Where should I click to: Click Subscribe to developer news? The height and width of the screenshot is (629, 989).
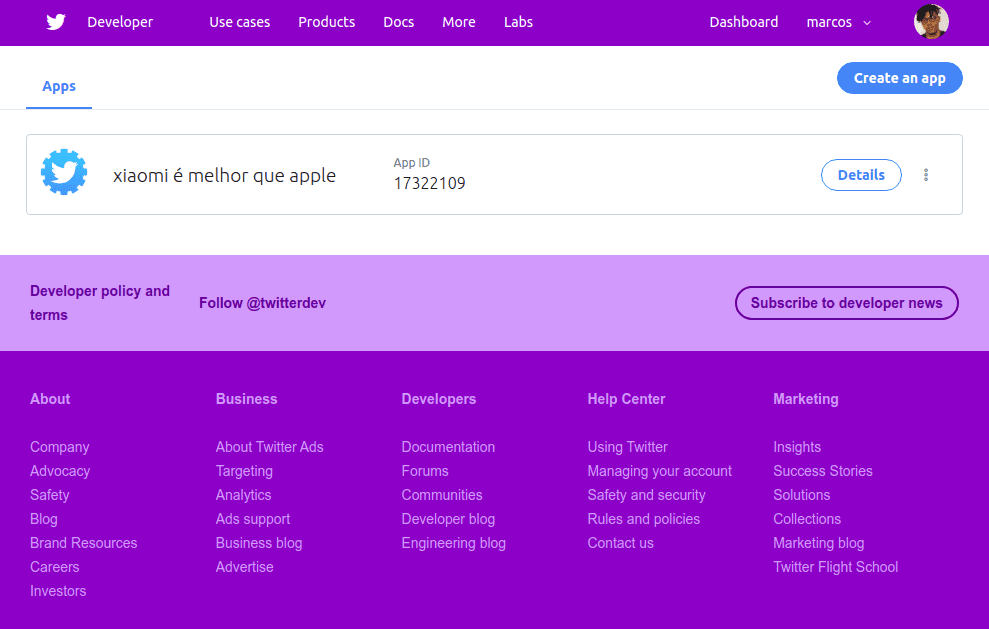tap(846, 303)
